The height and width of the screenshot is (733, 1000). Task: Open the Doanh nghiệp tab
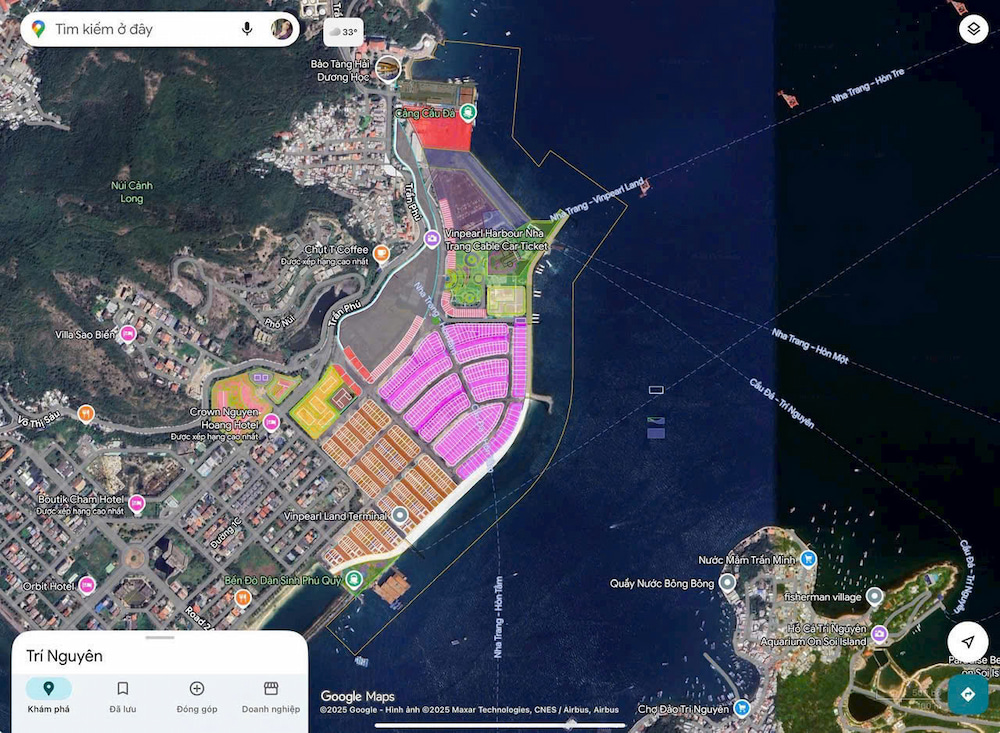[x=270, y=695]
